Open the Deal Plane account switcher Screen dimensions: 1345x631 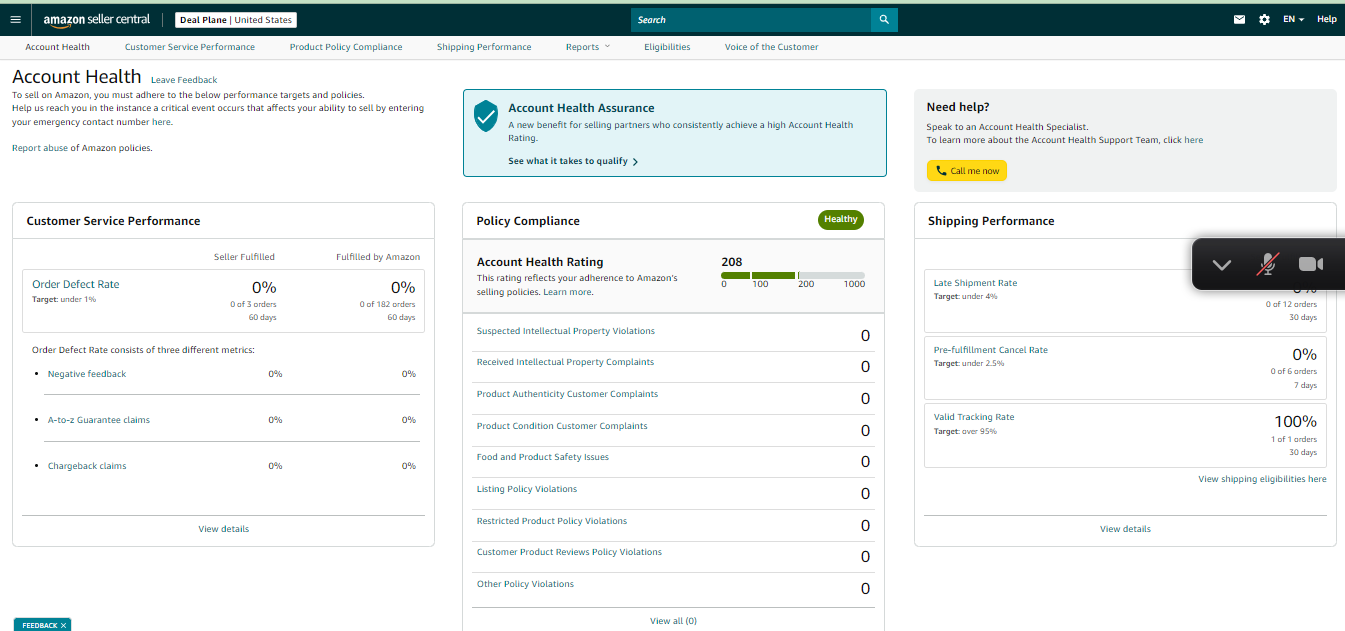236,20
